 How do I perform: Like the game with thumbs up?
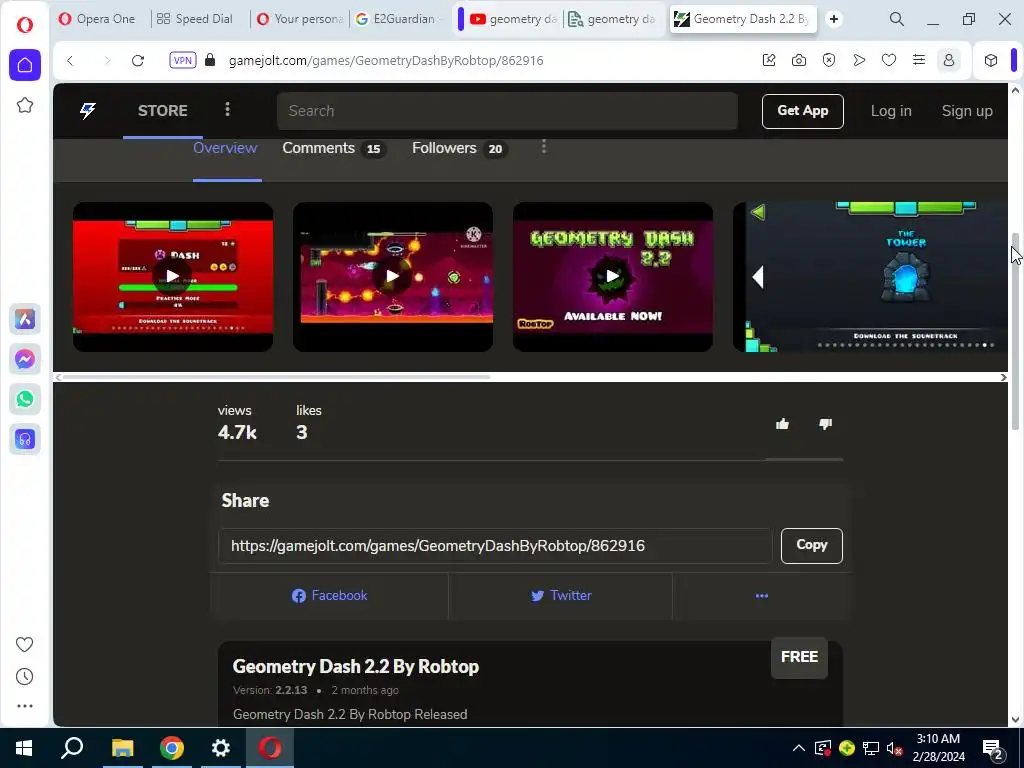coord(782,424)
